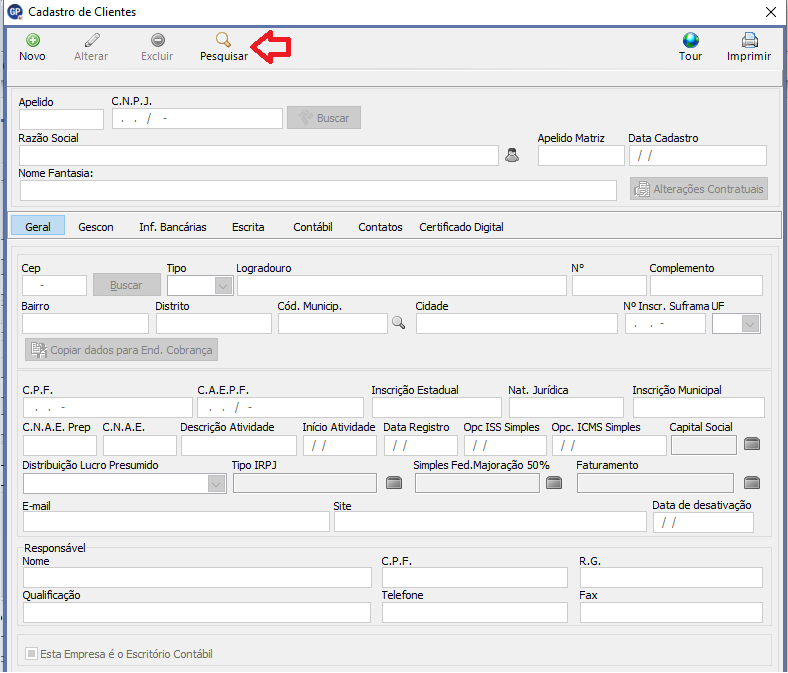
Task: Open Distribuição Lucro Presumido dropdown
Action: point(216,483)
